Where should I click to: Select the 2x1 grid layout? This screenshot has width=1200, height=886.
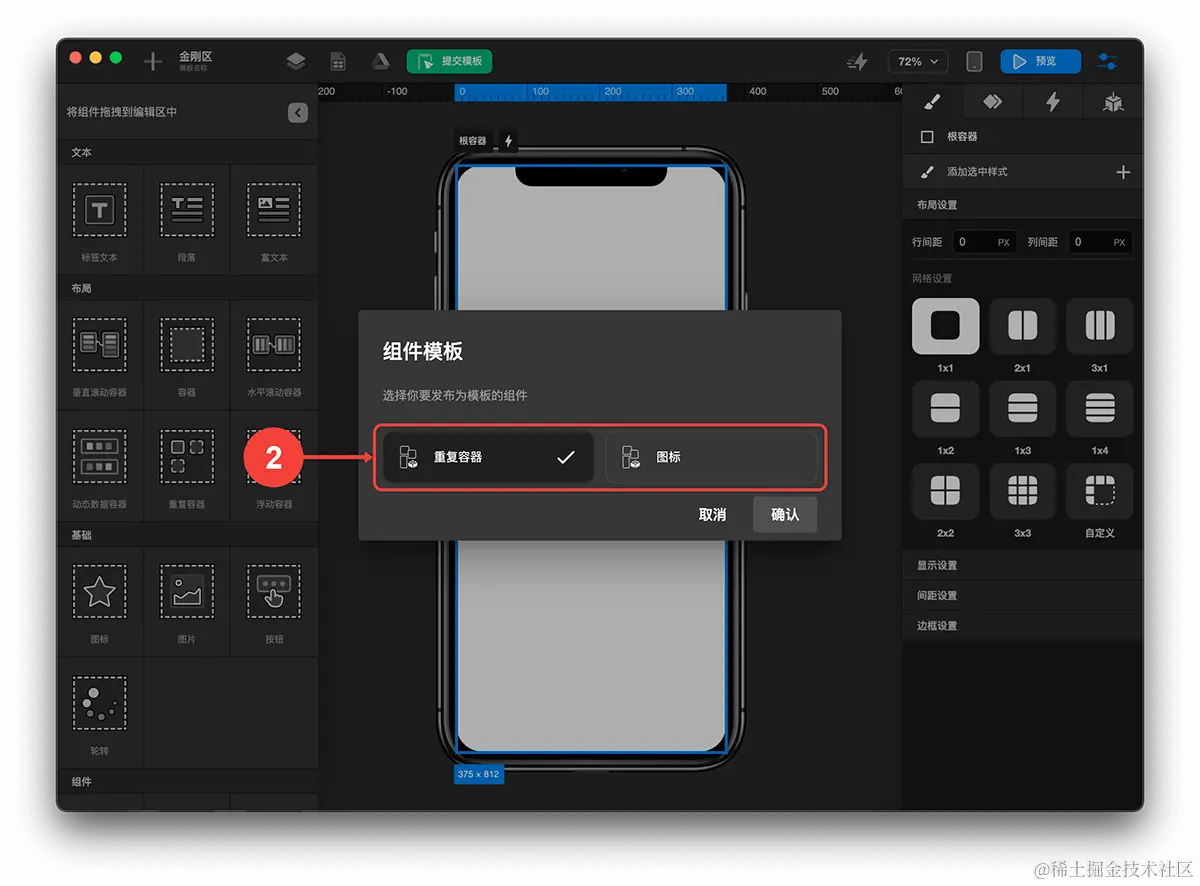(1022, 326)
